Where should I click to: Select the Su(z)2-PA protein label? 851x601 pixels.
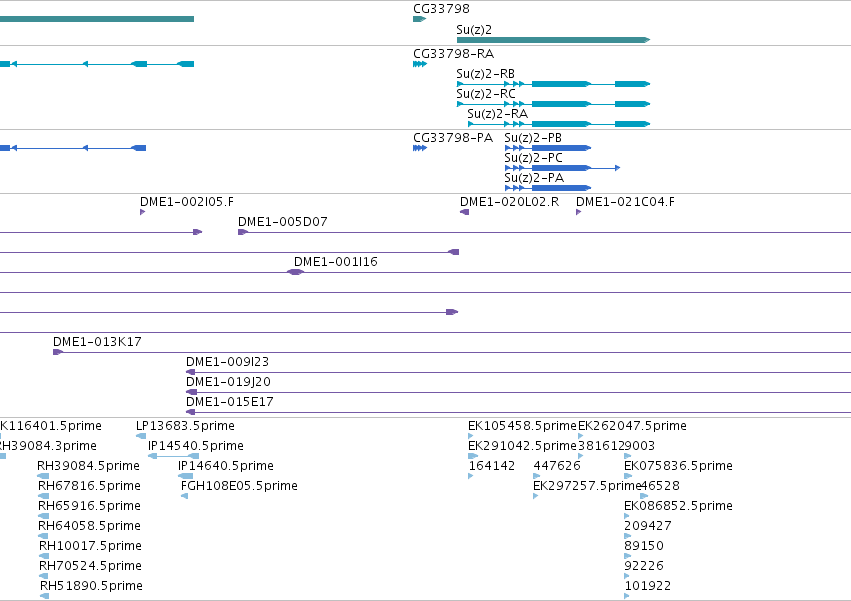pos(534,178)
